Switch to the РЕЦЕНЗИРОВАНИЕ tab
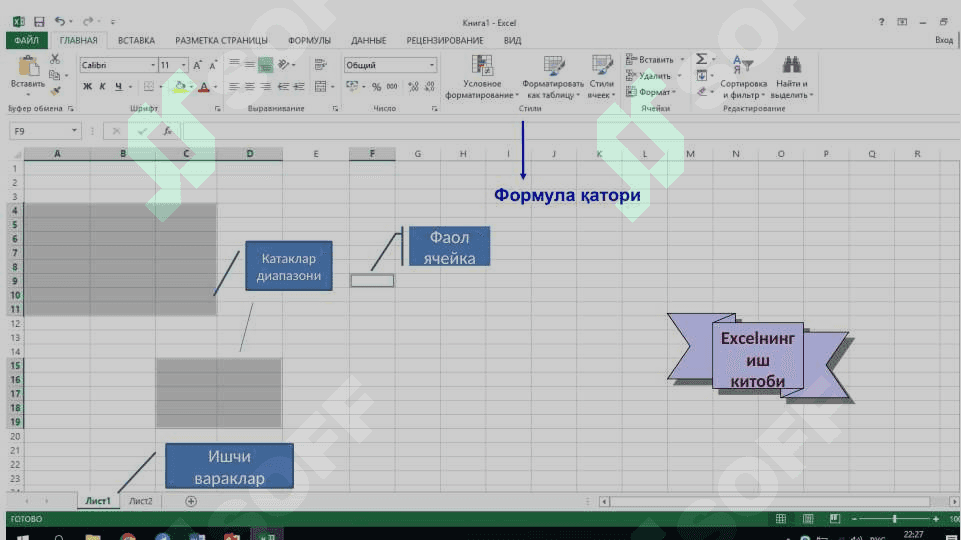 click(445, 40)
